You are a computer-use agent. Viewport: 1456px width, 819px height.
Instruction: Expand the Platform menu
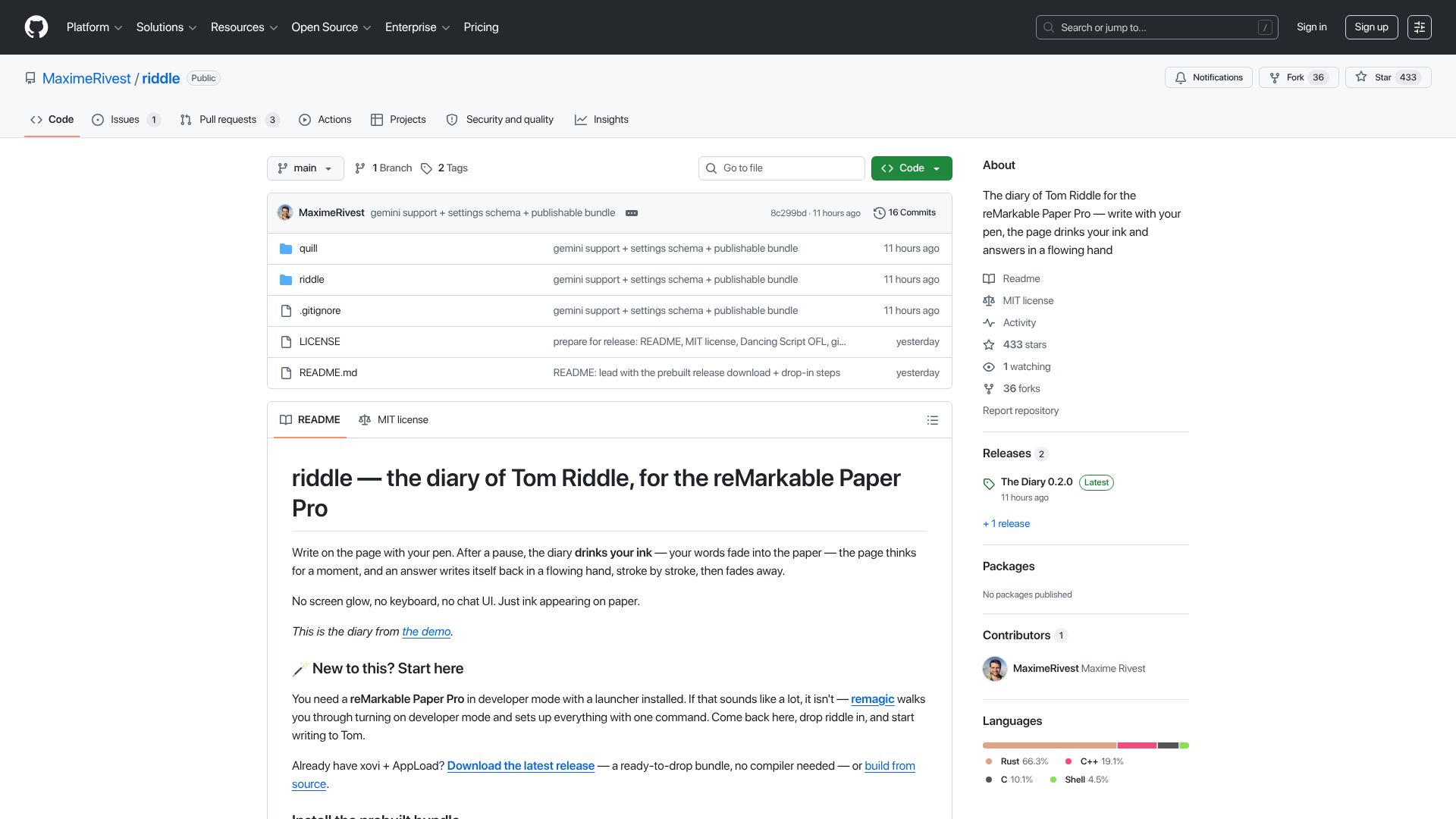[x=94, y=27]
